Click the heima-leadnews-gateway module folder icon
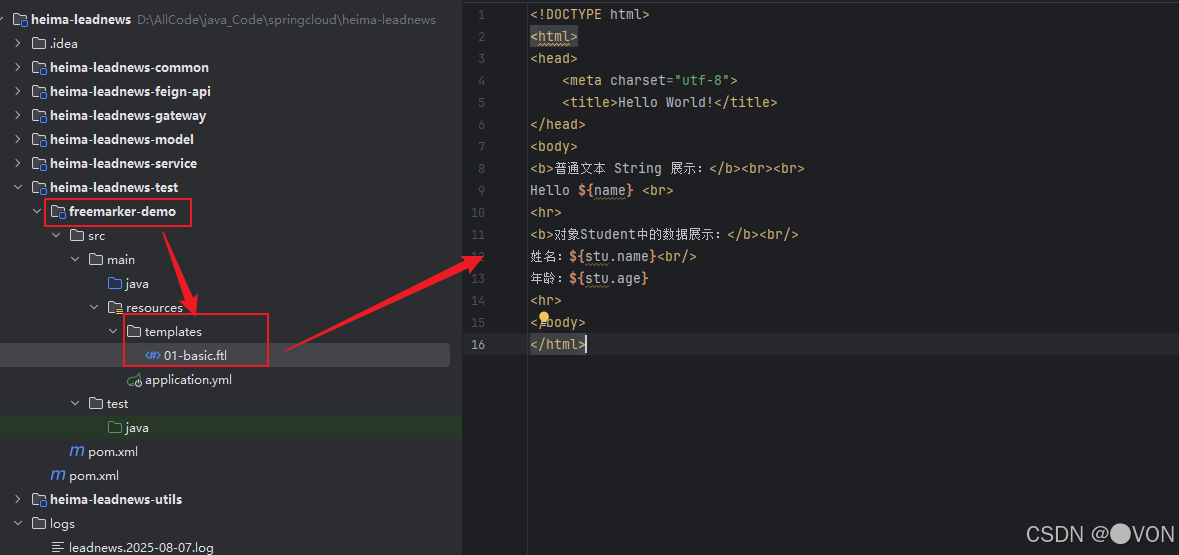This screenshot has width=1179, height=555. [x=39, y=116]
